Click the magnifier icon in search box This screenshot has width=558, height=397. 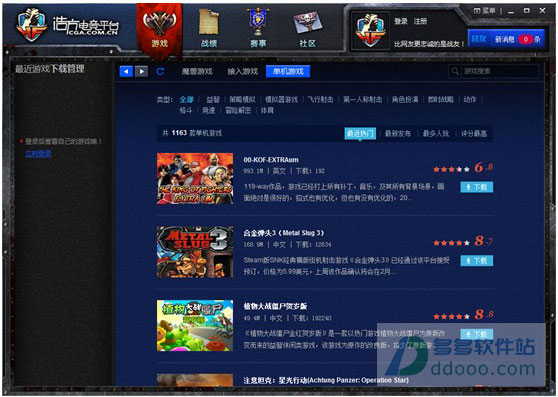click(455, 71)
